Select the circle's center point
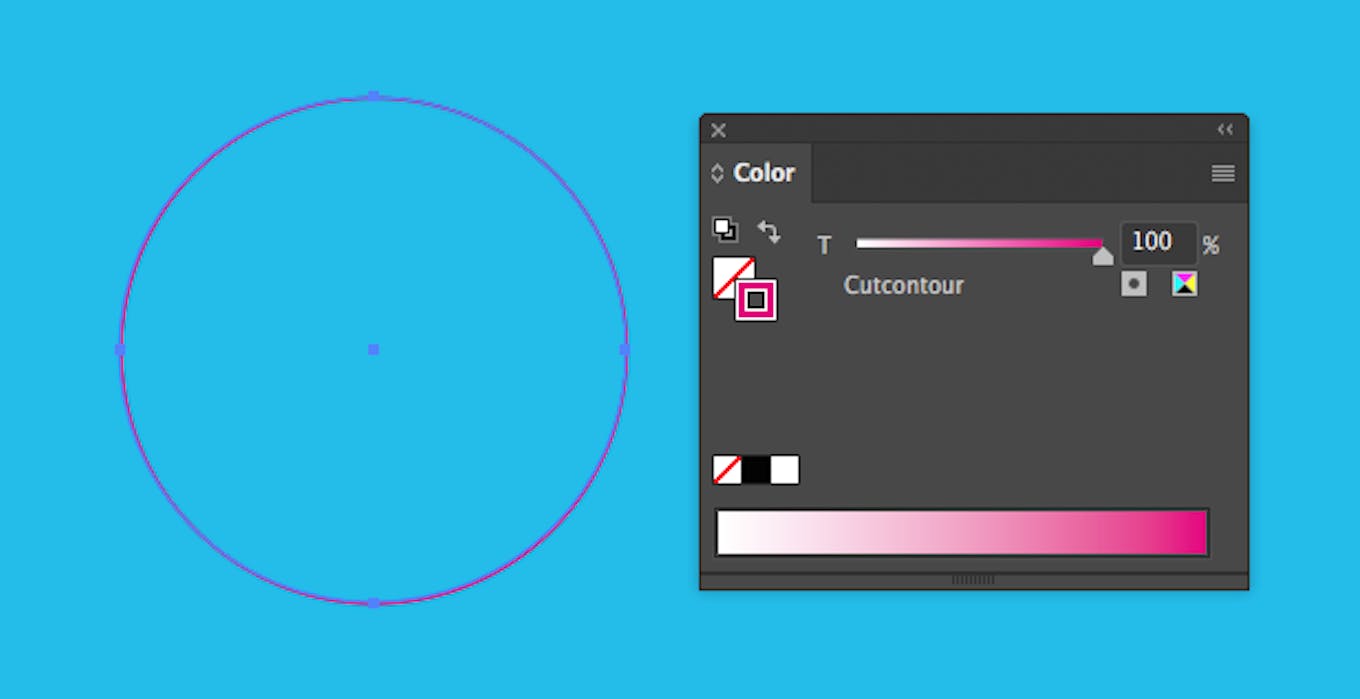This screenshot has width=1360, height=699. pyautogui.click(x=373, y=350)
